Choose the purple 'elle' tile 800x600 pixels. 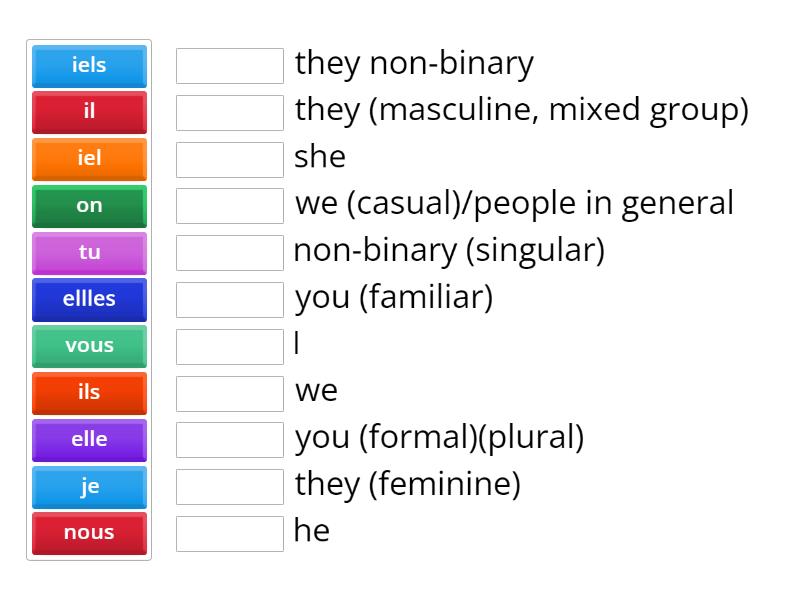click(x=89, y=441)
